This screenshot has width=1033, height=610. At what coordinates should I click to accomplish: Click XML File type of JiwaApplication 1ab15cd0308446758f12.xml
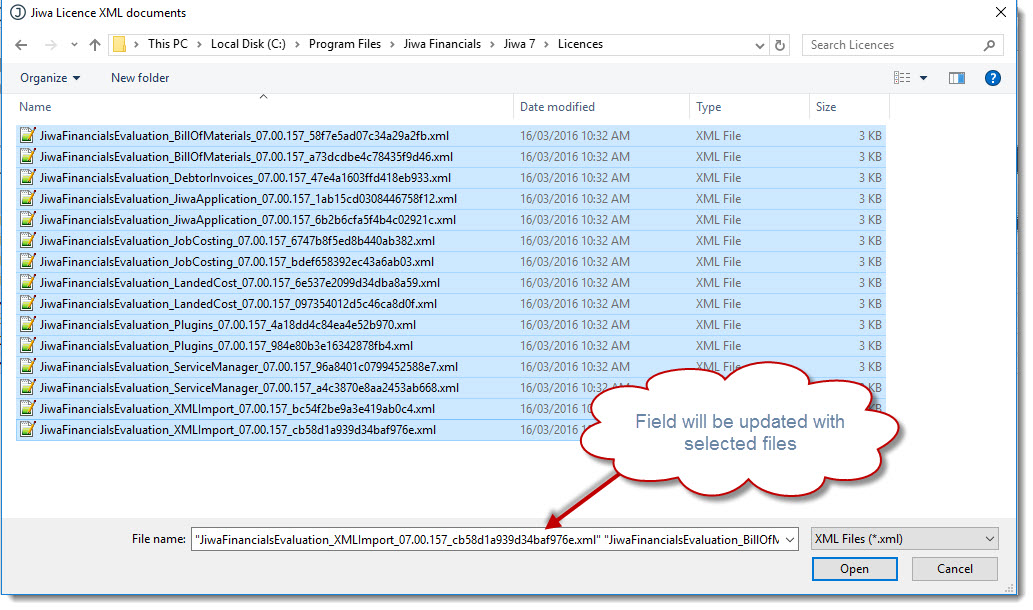(718, 199)
